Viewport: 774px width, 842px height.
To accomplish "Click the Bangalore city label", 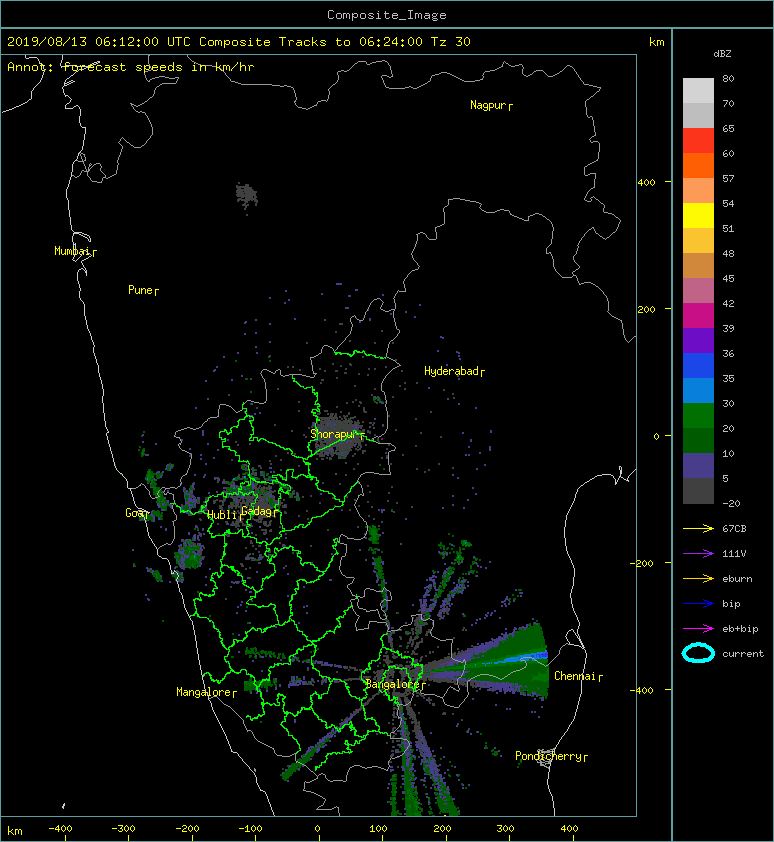I will coord(395,685).
